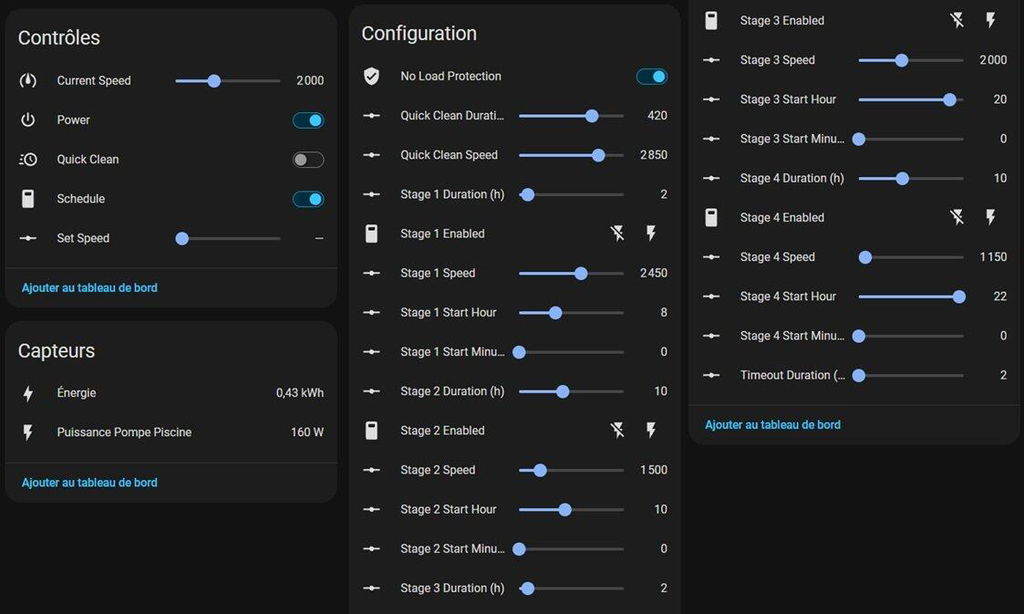Click the Quick Clean Speed slider handle

pos(598,155)
